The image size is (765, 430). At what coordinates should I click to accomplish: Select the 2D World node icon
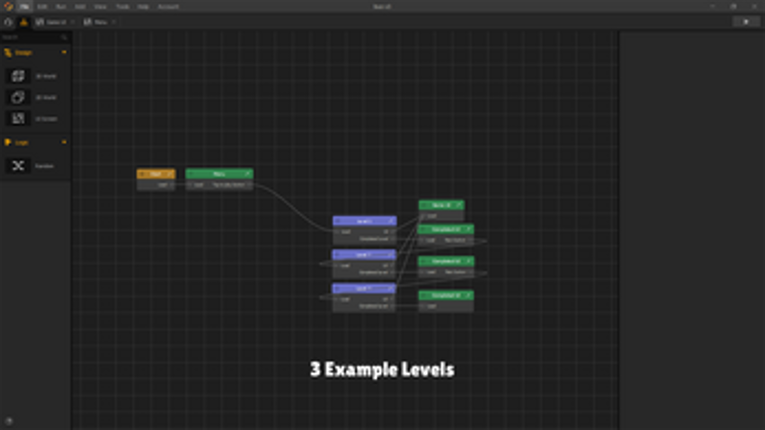[x=18, y=97]
